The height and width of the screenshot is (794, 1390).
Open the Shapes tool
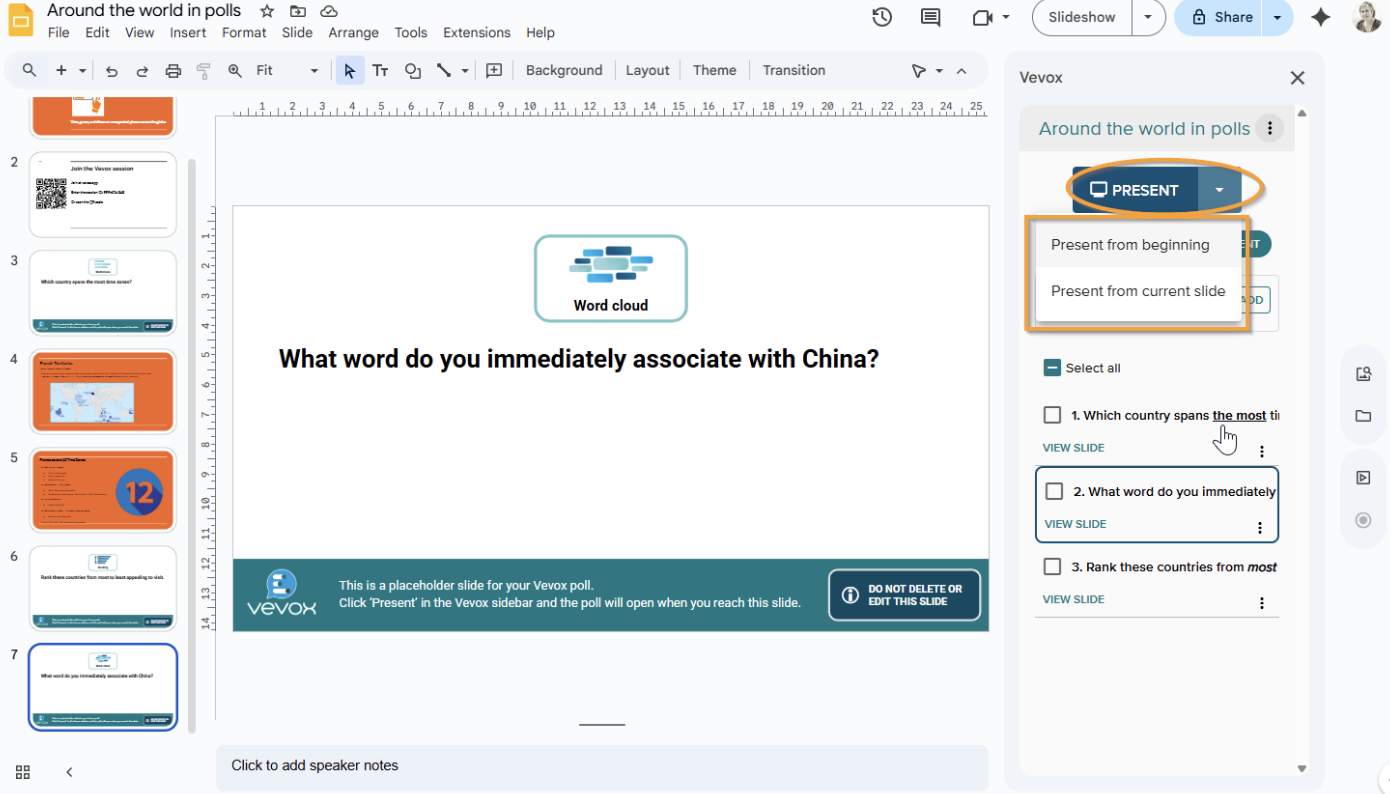pyautogui.click(x=412, y=70)
